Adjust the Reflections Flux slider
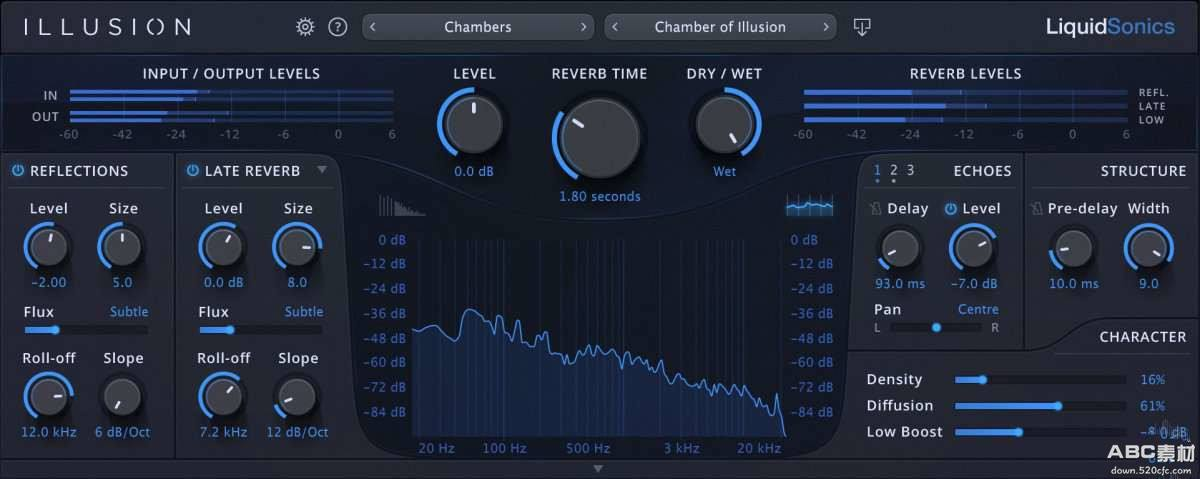This screenshot has width=1200, height=479. 86,329
